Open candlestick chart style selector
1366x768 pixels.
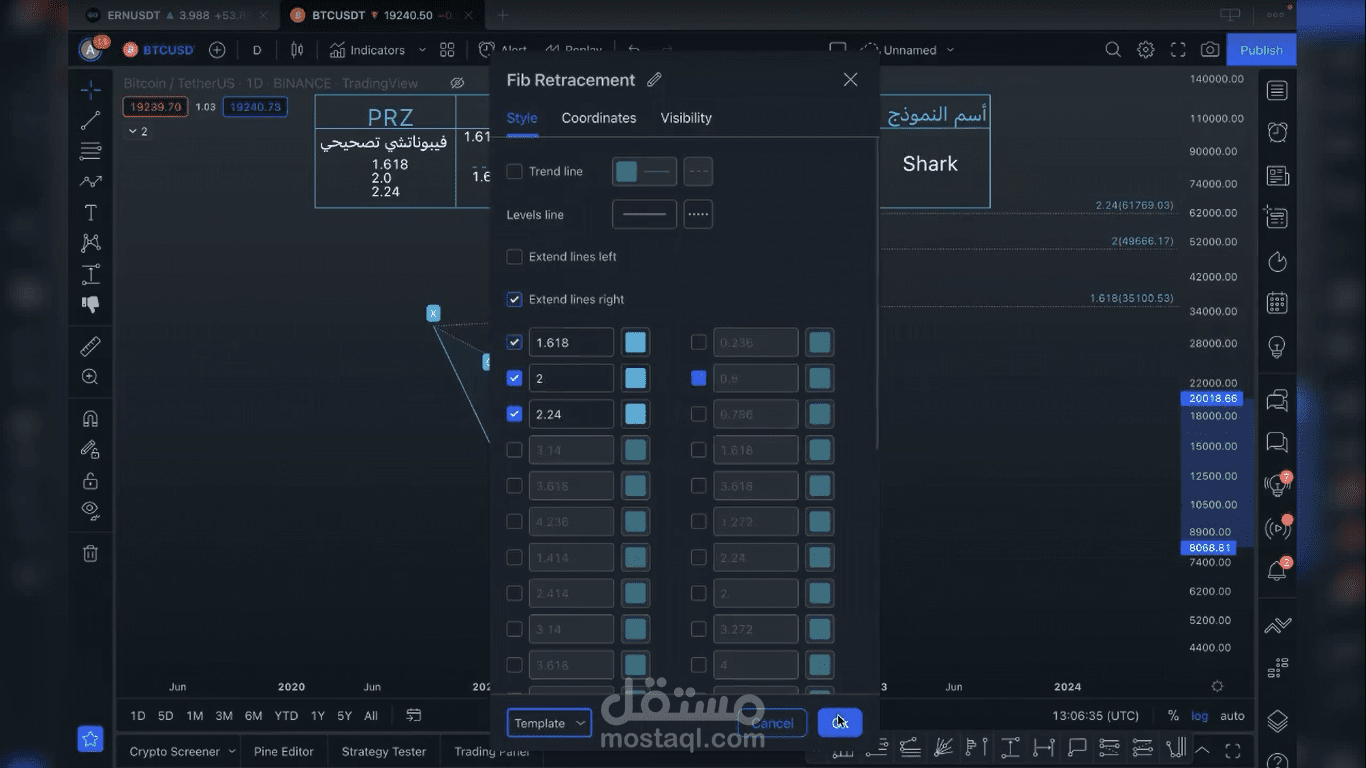297,50
